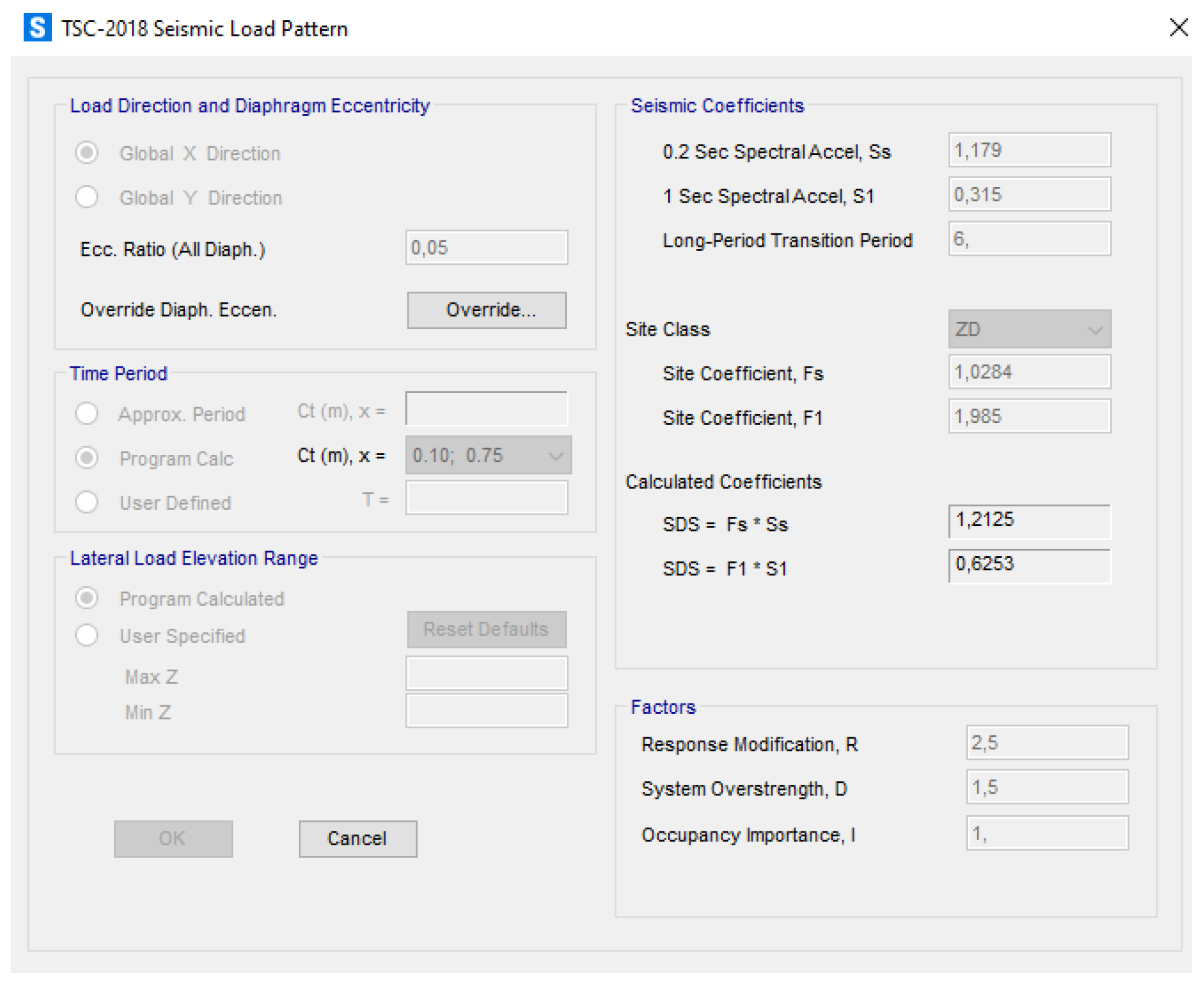Select Program Calculated elevation range option

pyautogui.click(x=87, y=599)
